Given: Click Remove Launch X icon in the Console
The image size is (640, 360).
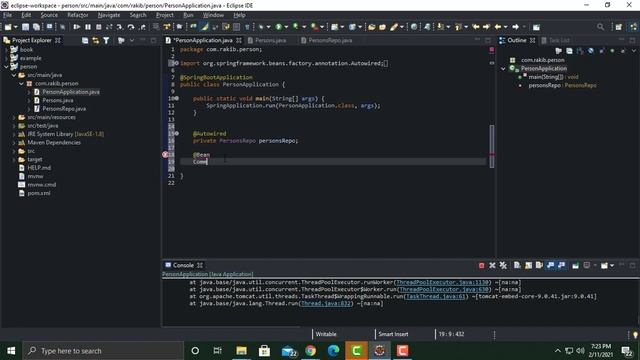Looking at the screenshot, I should (492, 265).
